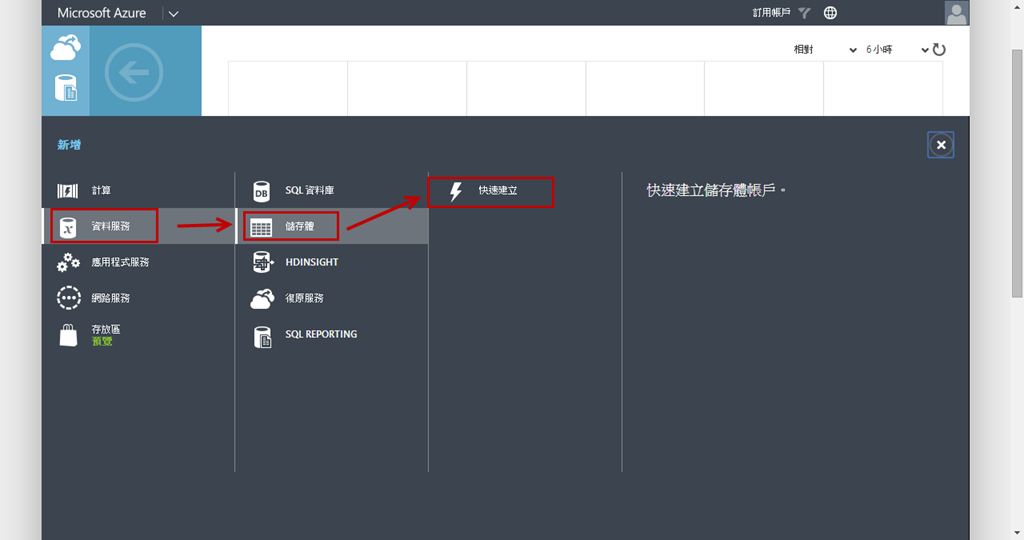Click the 儲存體 table grid icon
Screen dimensions: 1024x540
point(261,227)
